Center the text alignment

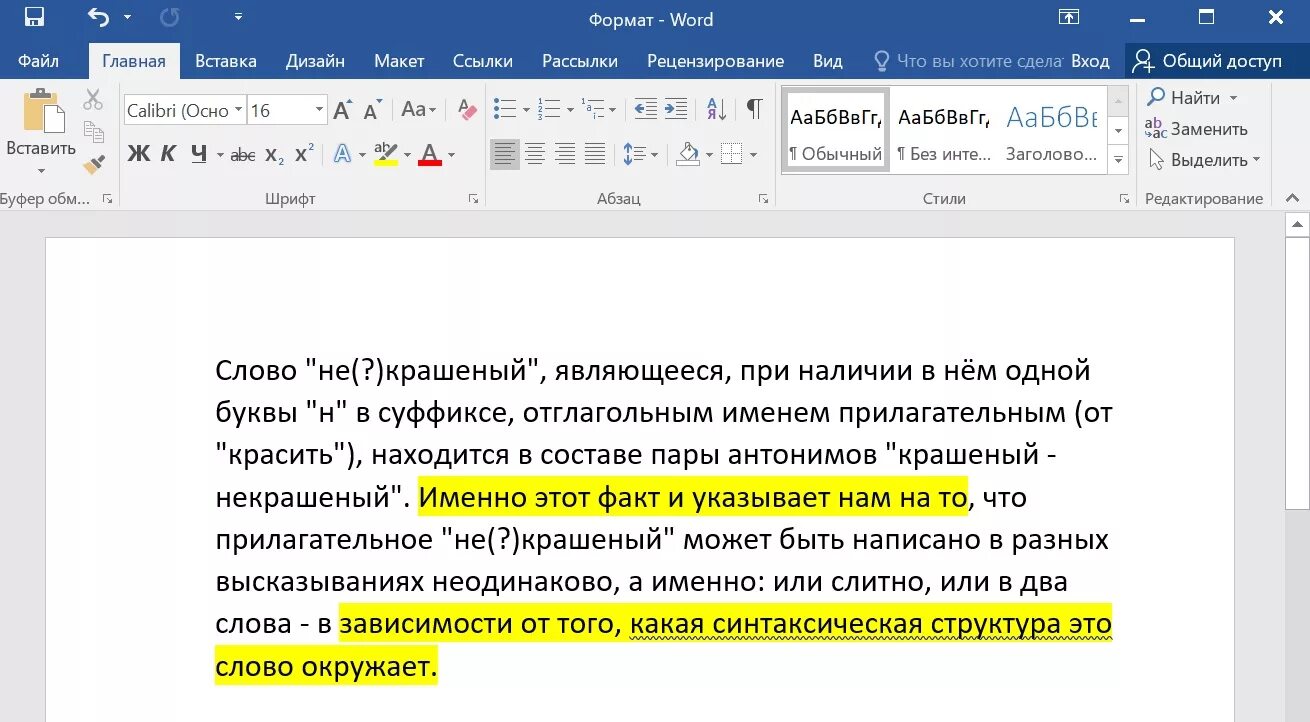tap(535, 154)
